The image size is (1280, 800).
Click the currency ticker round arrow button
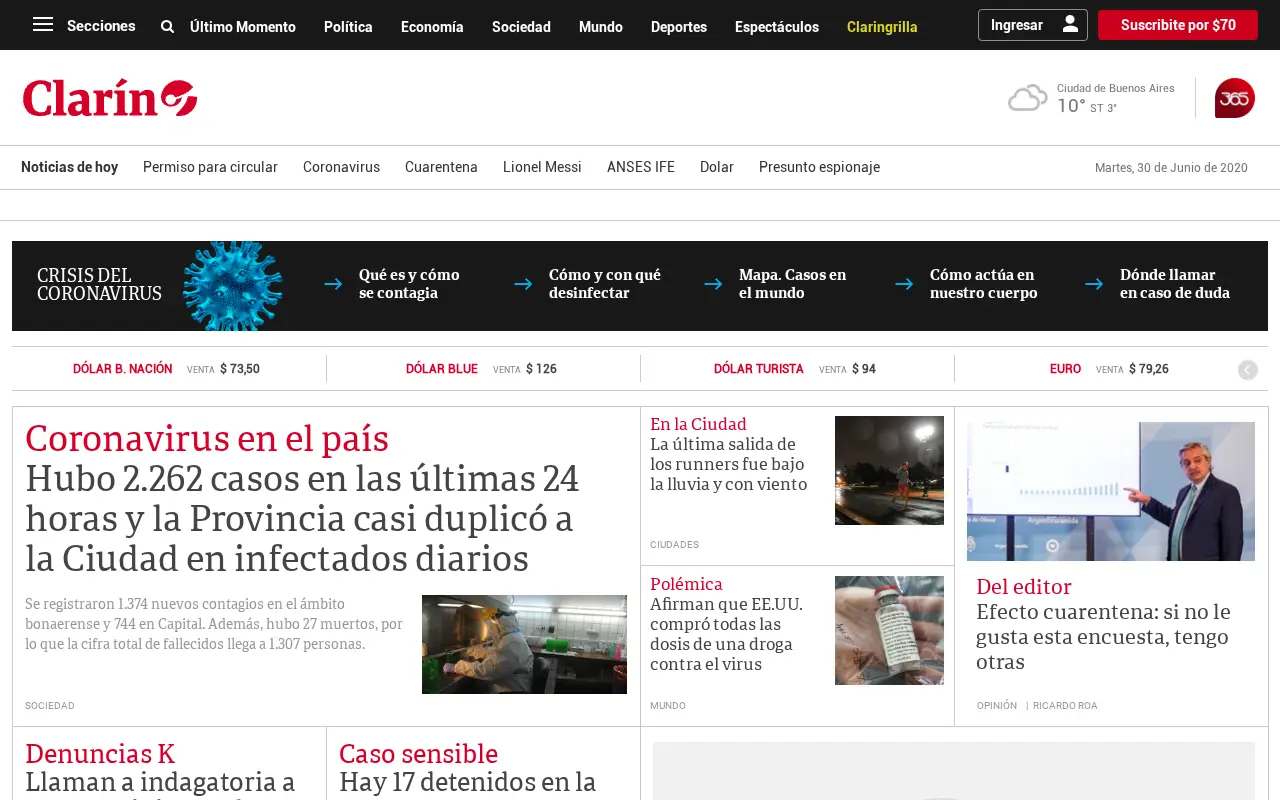click(1247, 370)
